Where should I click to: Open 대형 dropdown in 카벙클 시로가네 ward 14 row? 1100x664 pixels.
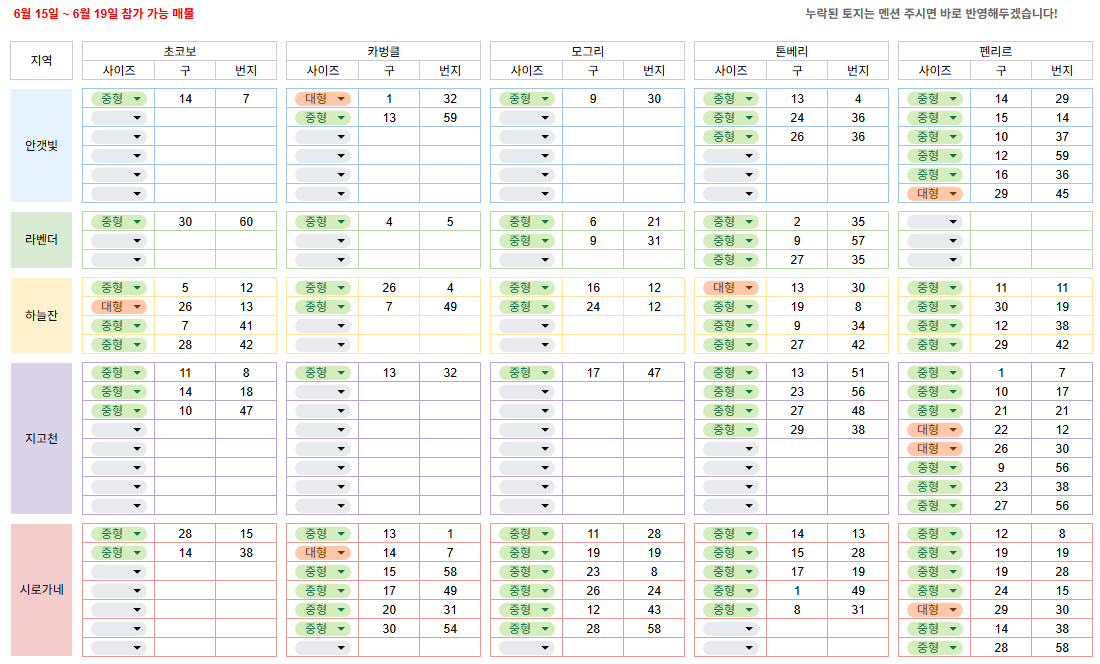tap(323, 553)
